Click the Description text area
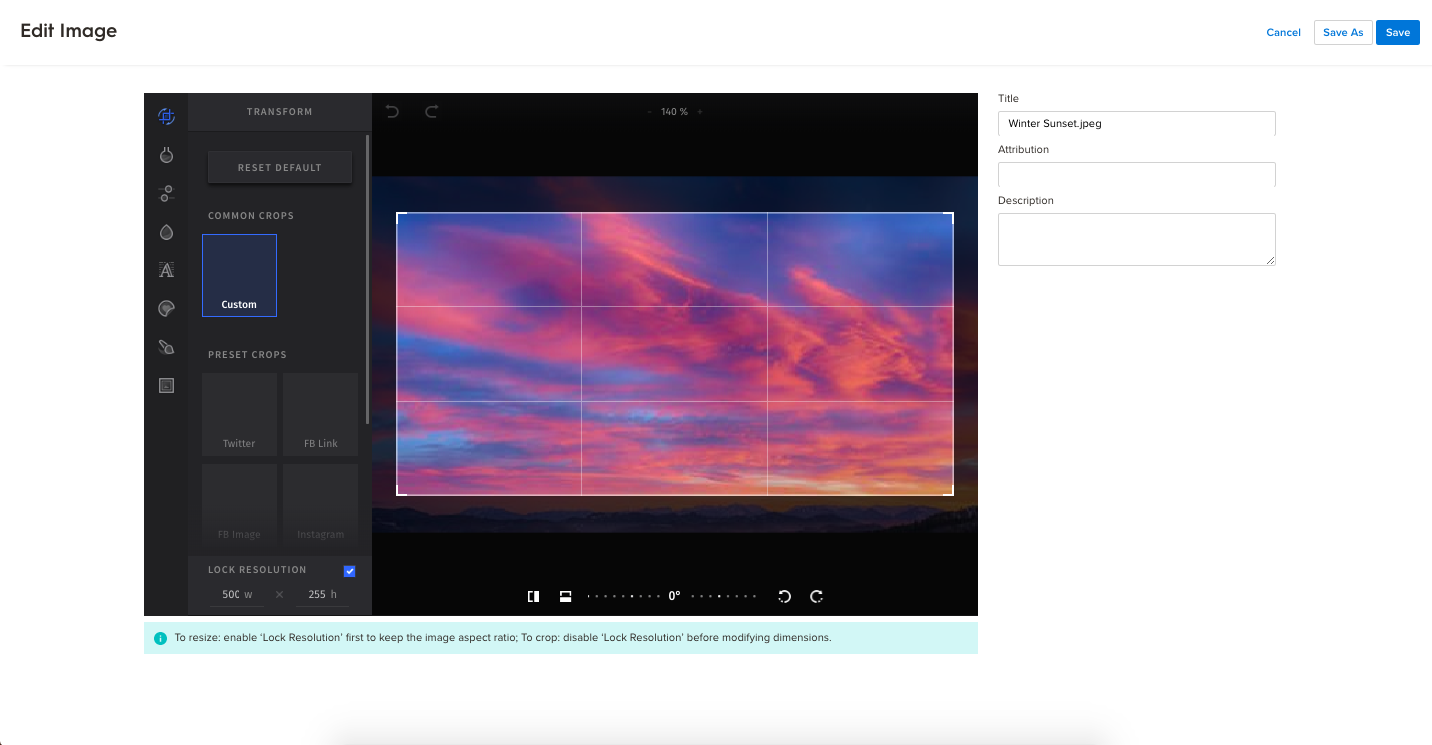This screenshot has height=745, width=1432. pos(1137,239)
